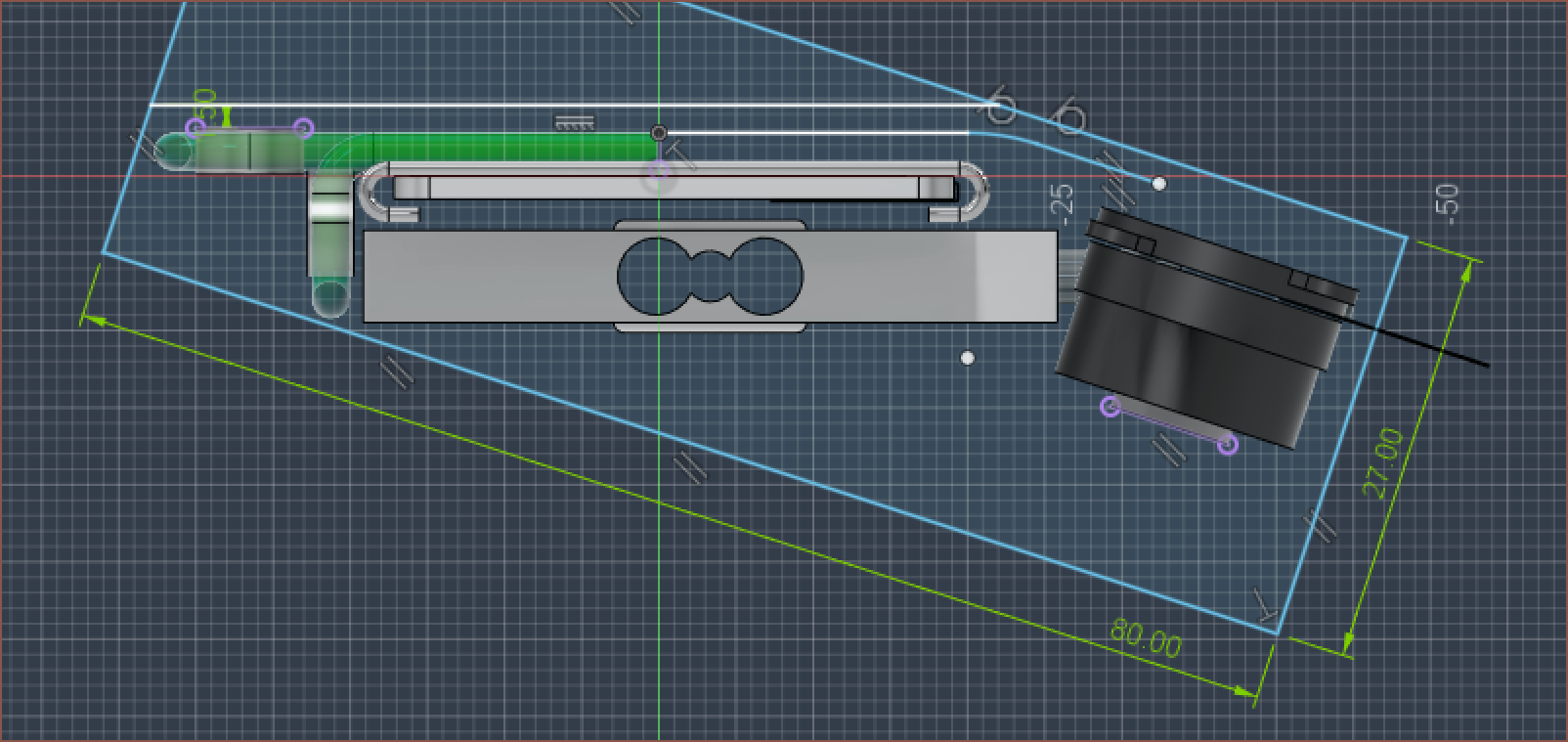Image resolution: width=1568 pixels, height=742 pixels.
Task: Select parallel constraint icon beside the purple line
Action: pos(1168,449)
